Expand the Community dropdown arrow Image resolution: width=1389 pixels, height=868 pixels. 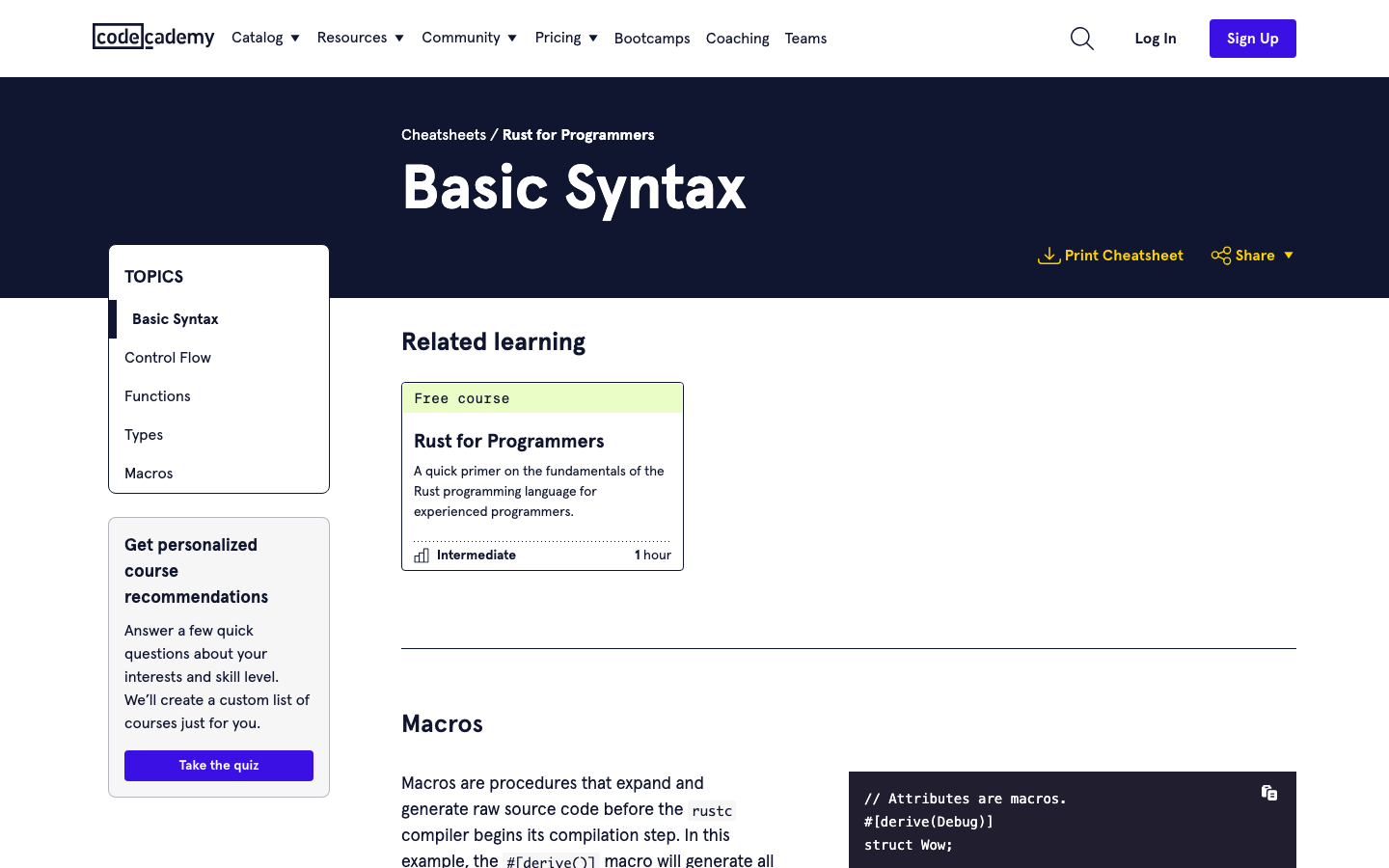pos(512,39)
